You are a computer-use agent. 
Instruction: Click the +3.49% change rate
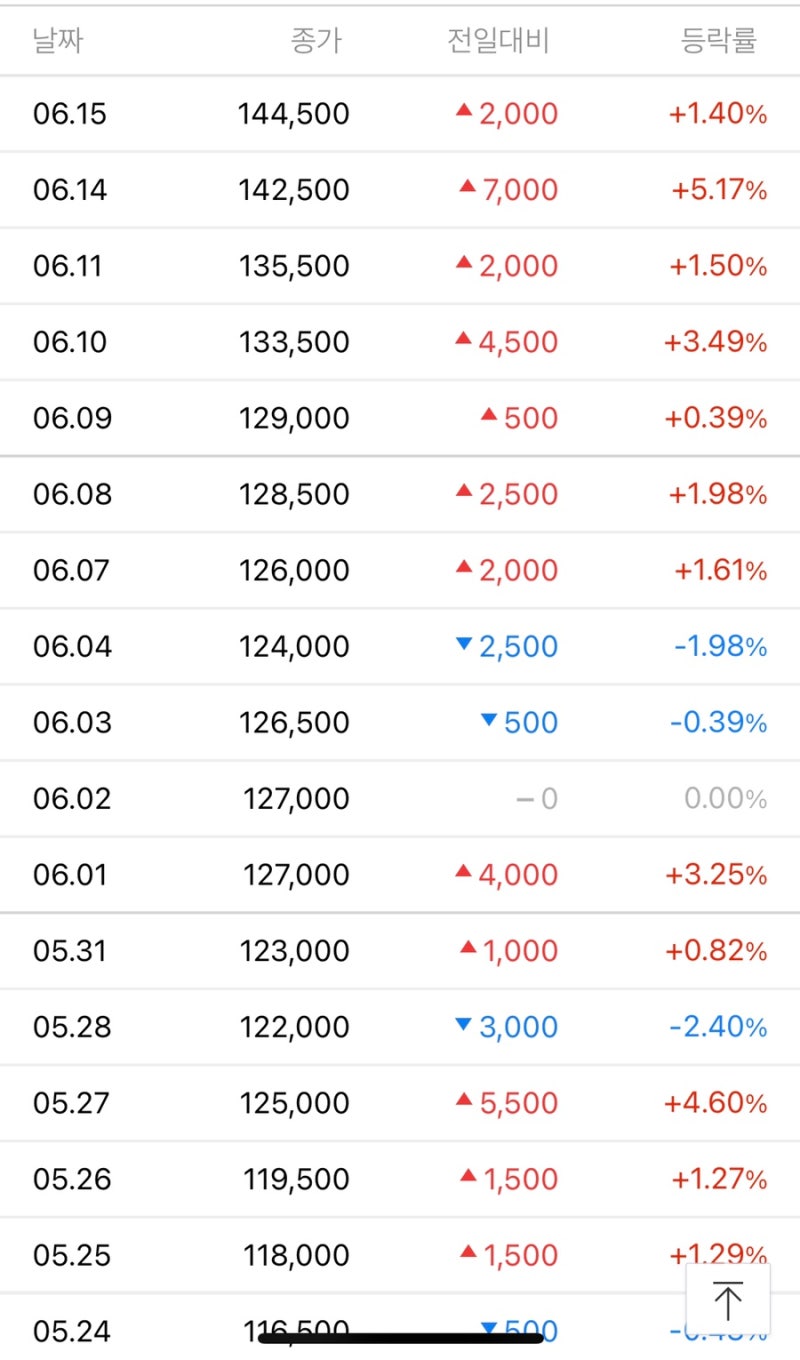click(716, 342)
